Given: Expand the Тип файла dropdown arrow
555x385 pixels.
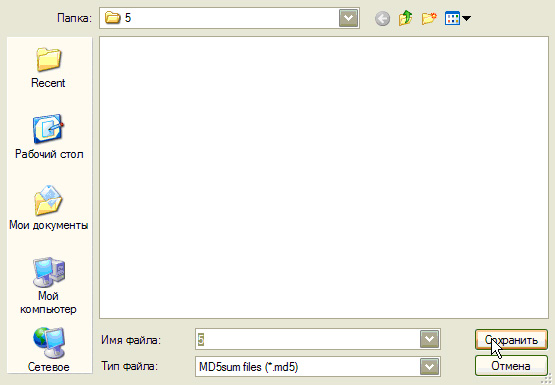Looking at the screenshot, I should [x=429, y=367].
